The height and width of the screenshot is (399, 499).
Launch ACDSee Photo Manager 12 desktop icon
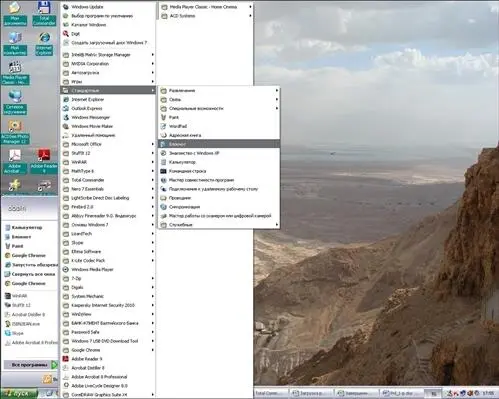pos(15,132)
